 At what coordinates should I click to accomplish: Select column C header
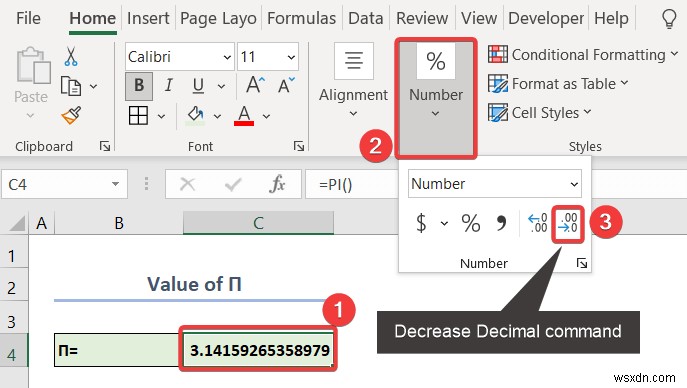tap(259, 223)
